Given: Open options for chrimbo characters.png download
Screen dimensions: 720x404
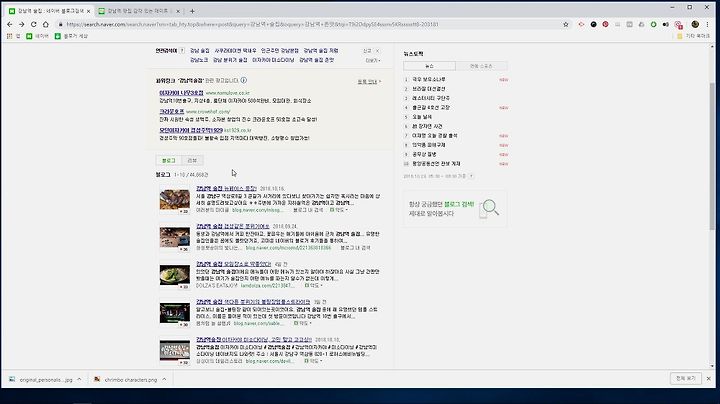Looking at the screenshot, I should (x=164, y=379).
